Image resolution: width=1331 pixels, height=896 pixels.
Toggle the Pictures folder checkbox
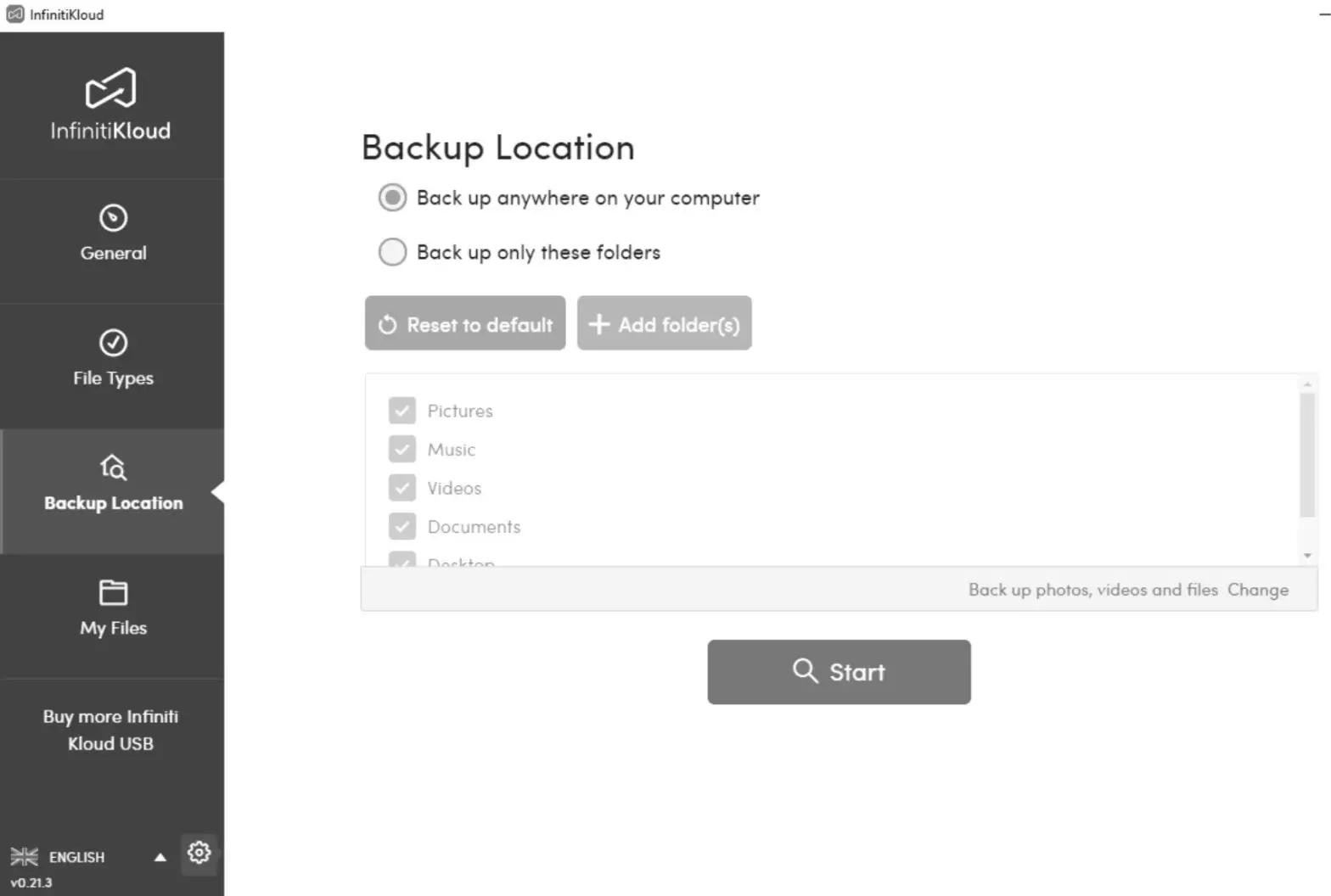tap(402, 411)
